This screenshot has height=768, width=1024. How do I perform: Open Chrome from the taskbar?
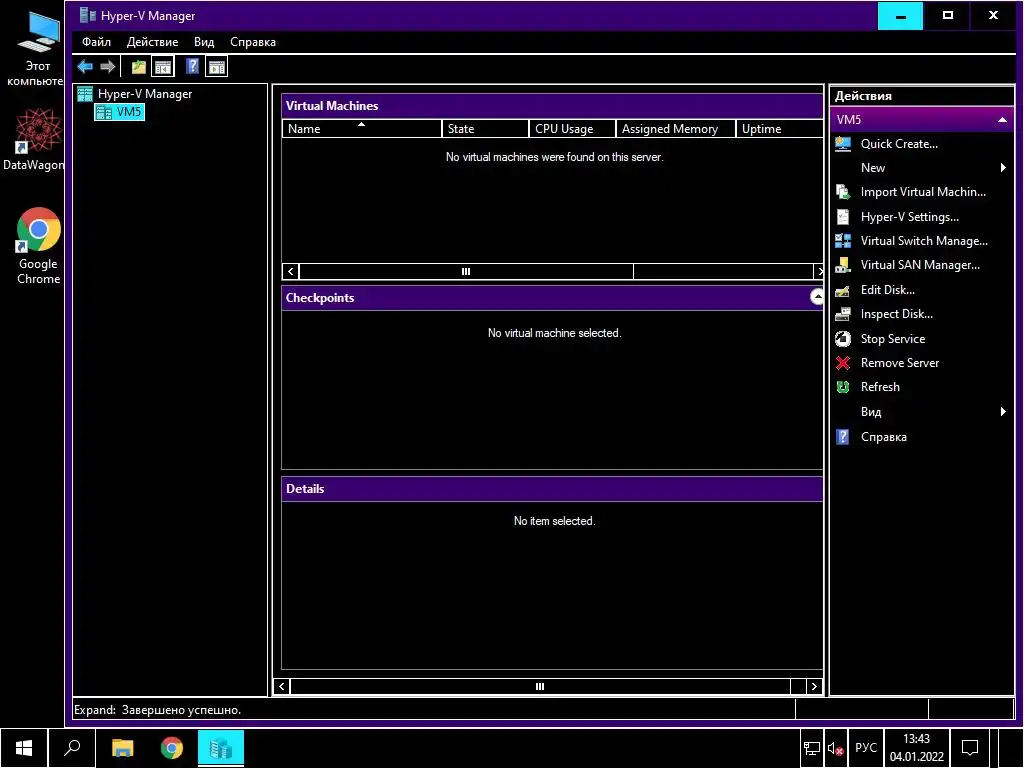click(172, 748)
